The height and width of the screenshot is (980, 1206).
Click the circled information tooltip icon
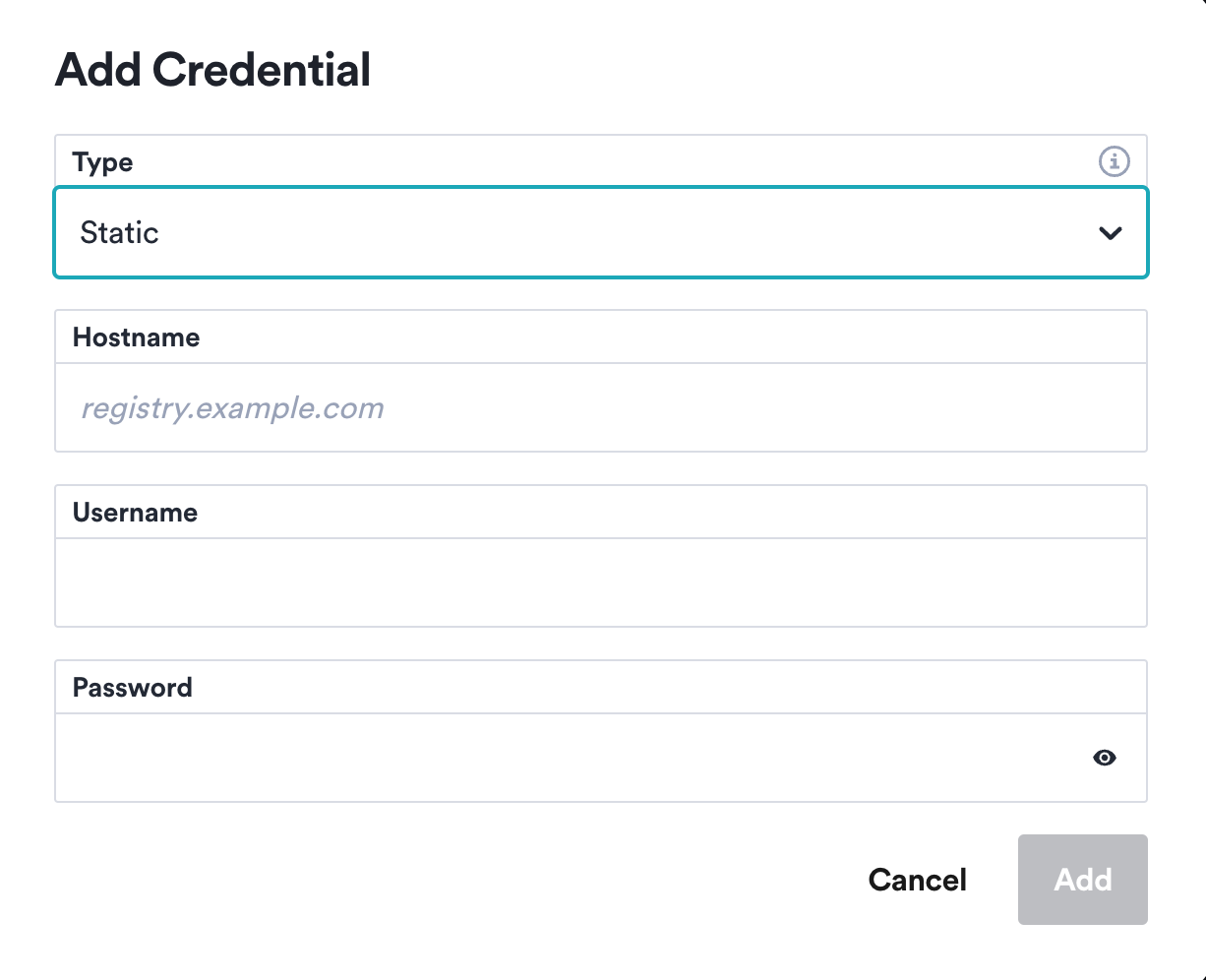1114,161
